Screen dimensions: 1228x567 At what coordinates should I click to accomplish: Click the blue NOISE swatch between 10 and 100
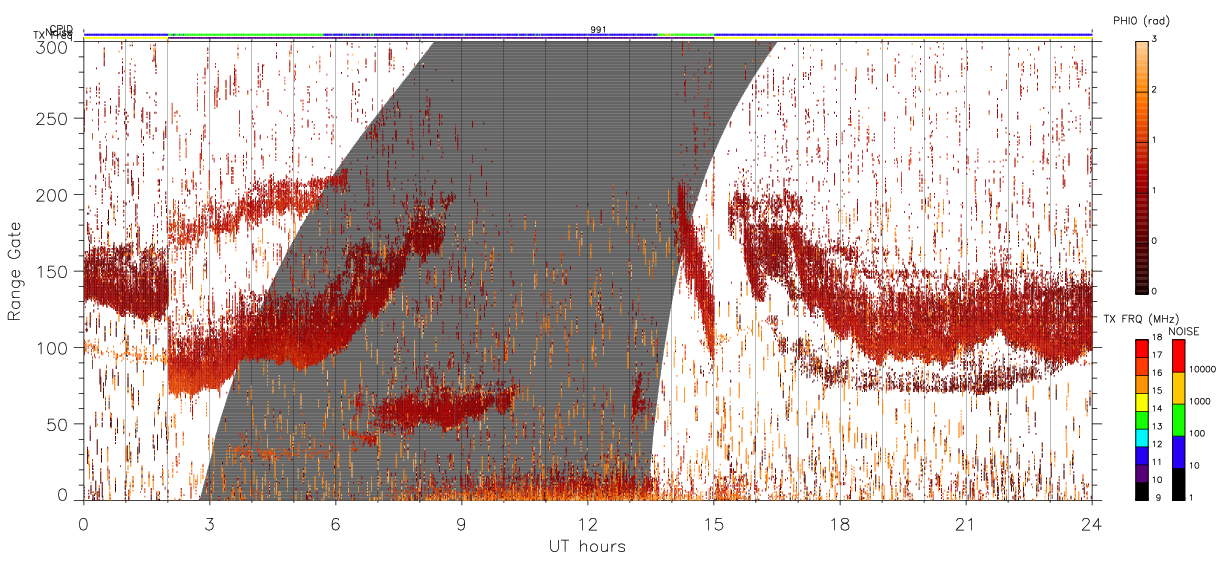point(1178,452)
